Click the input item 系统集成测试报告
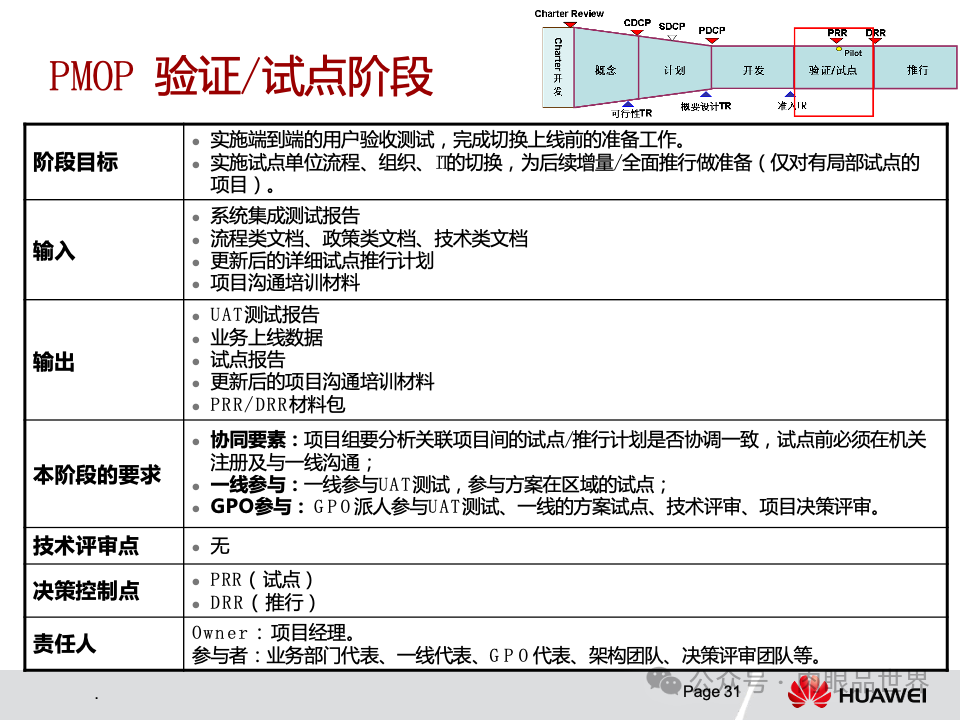Screen dimensions: 960x720 pyautogui.click(x=285, y=216)
